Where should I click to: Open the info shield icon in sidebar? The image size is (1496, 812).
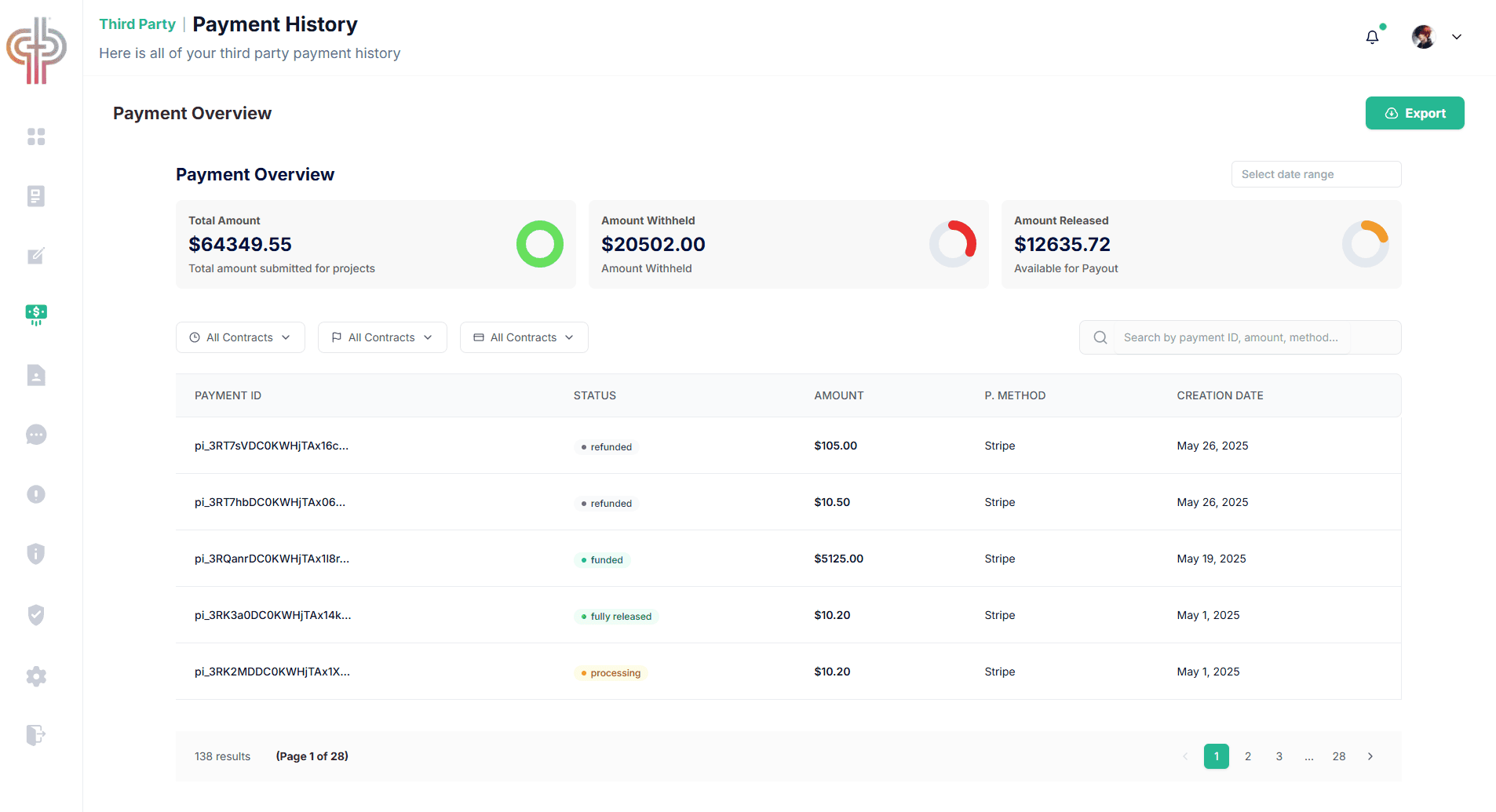36,554
